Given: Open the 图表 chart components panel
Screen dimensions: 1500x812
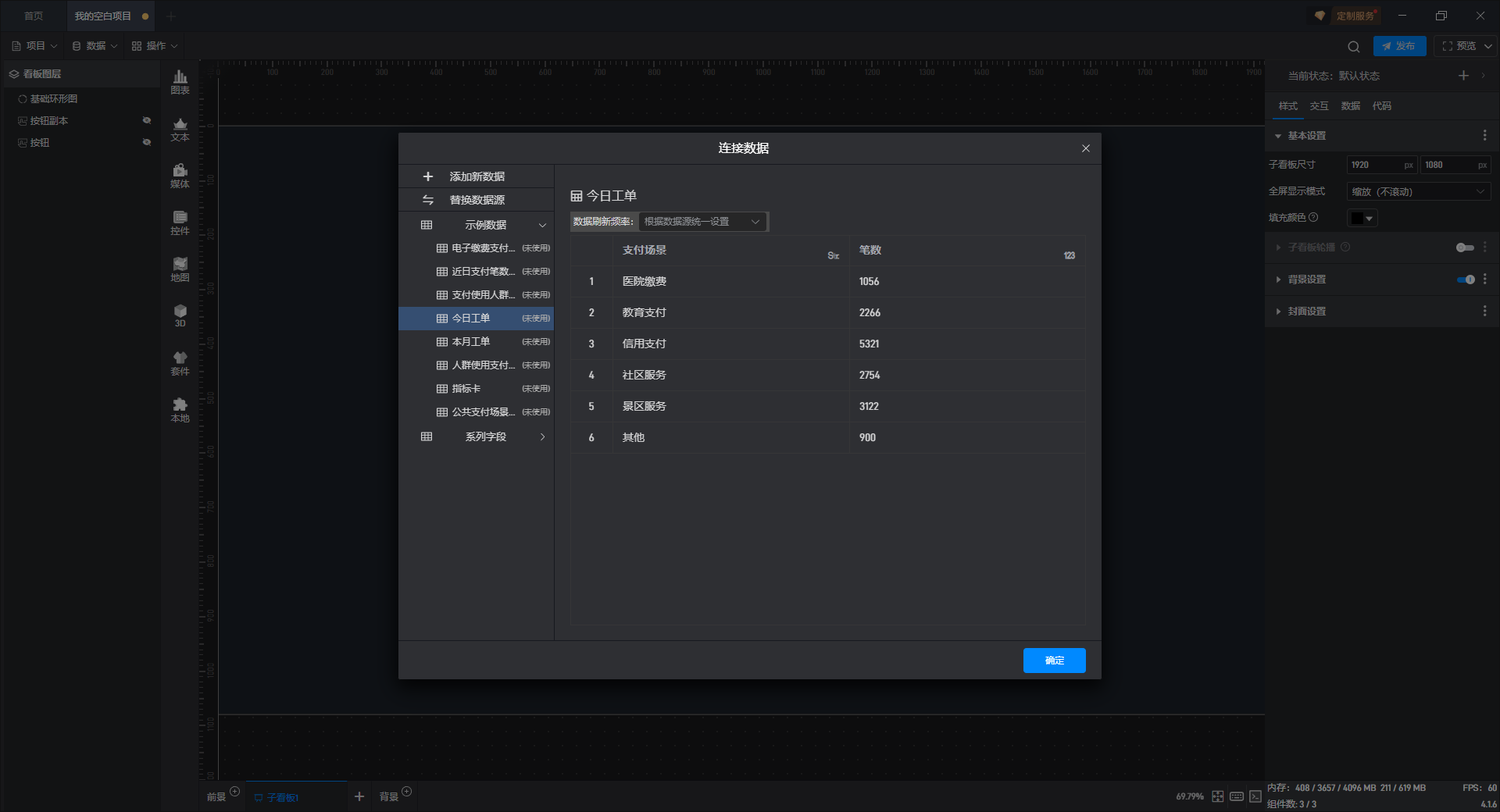Looking at the screenshot, I should [x=180, y=82].
